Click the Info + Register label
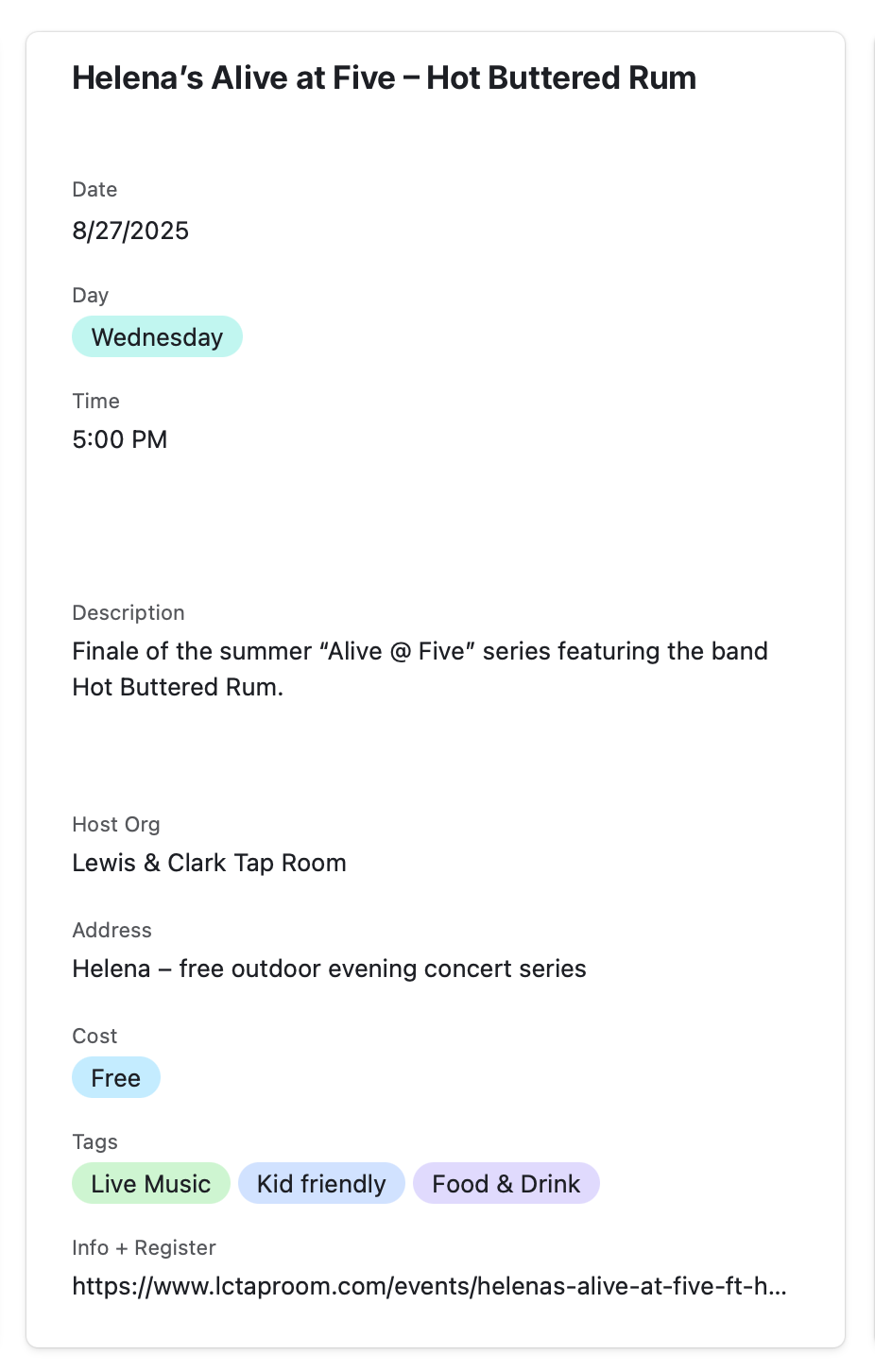Viewport: 875px width, 1372px height. pyautogui.click(x=144, y=1247)
